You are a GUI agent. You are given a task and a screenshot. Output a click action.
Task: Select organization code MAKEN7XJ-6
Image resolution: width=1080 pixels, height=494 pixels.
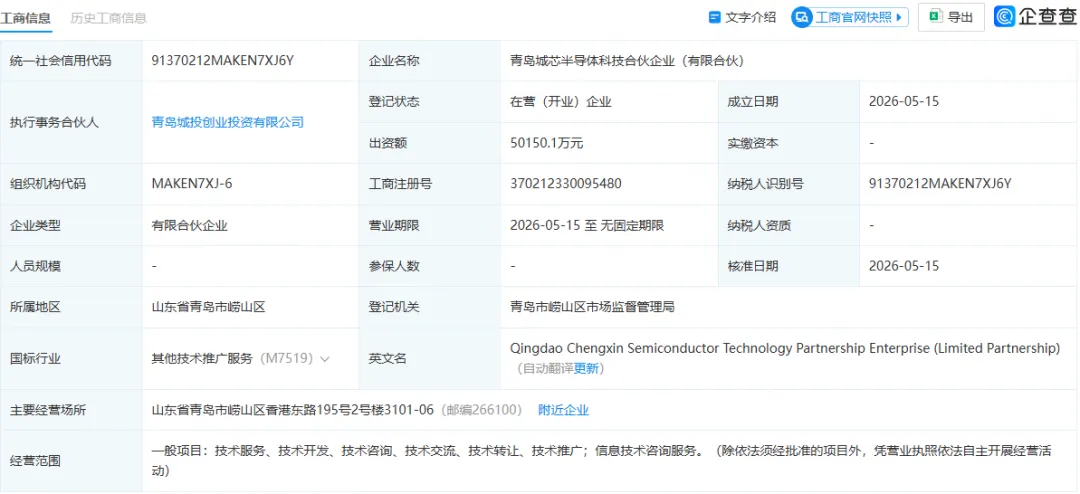(194, 184)
